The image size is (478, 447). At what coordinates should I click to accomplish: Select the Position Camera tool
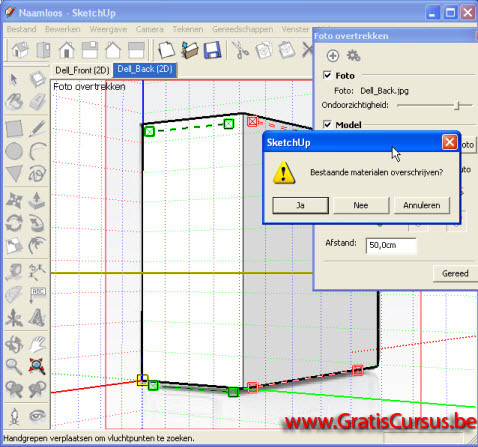pos(14,416)
